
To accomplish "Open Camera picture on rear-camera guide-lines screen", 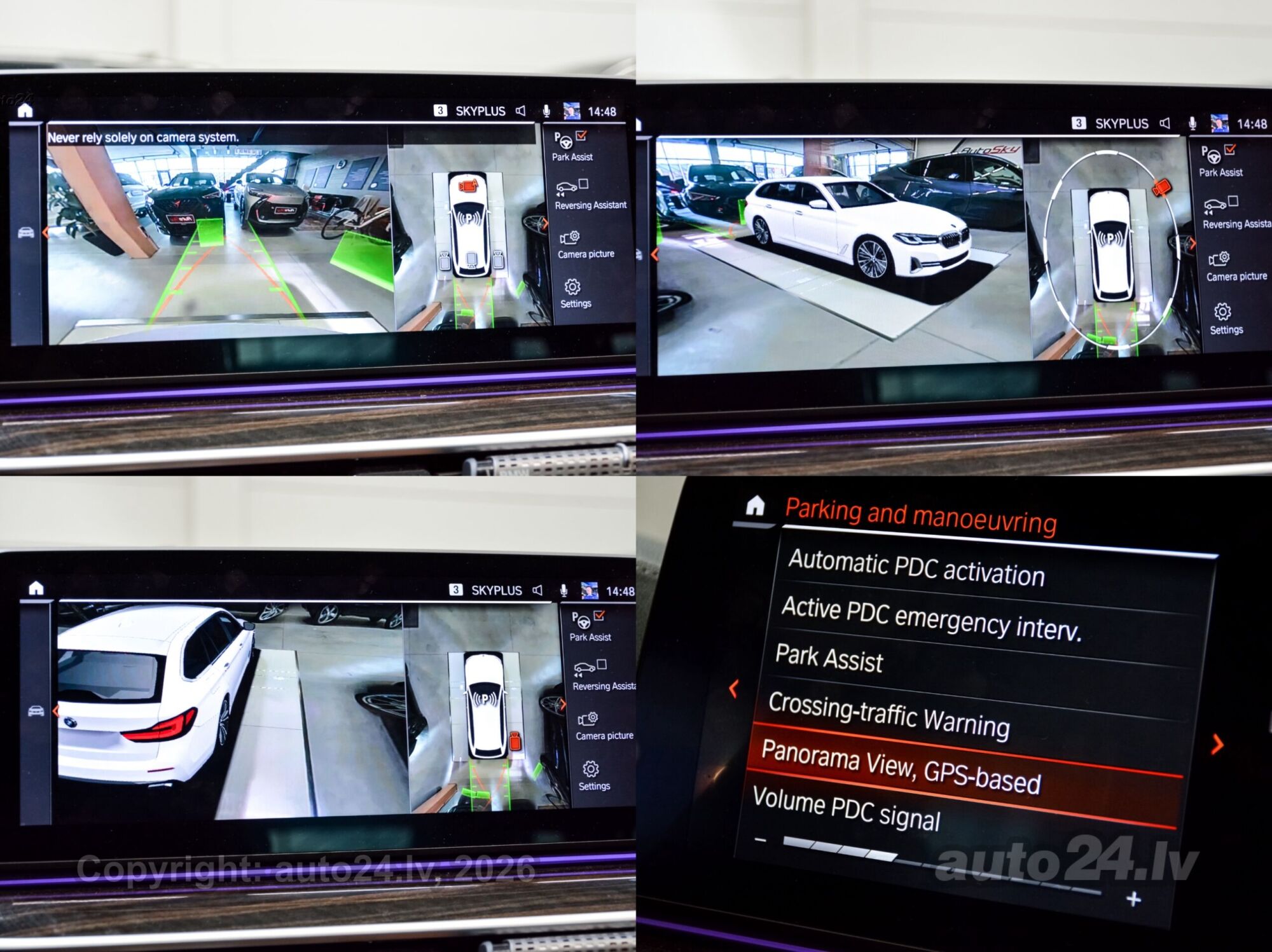I will (x=586, y=245).
